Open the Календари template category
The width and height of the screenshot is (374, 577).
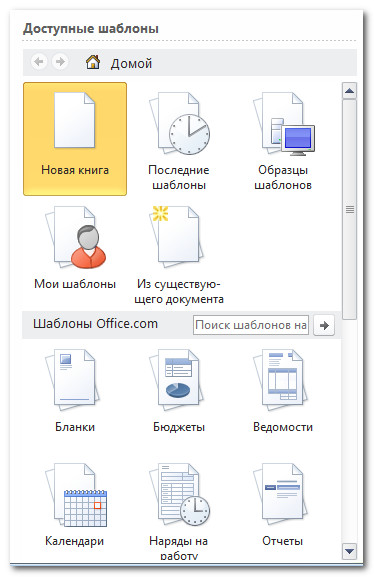[75, 505]
